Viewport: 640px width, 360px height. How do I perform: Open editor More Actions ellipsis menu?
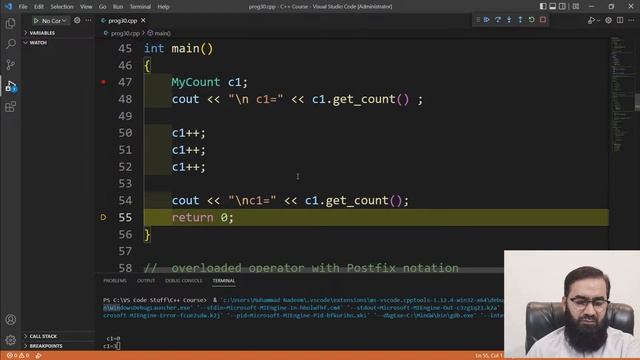click(631, 20)
